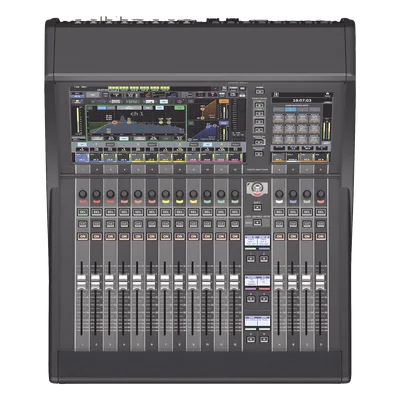Activate CUE key on strip B

click(x=293, y=224)
